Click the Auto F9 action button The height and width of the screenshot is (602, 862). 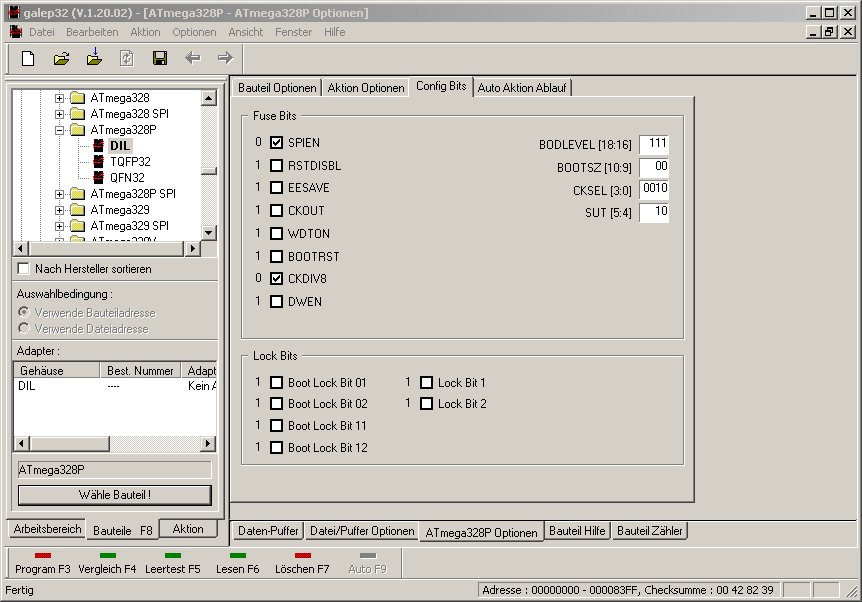point(367,563)
